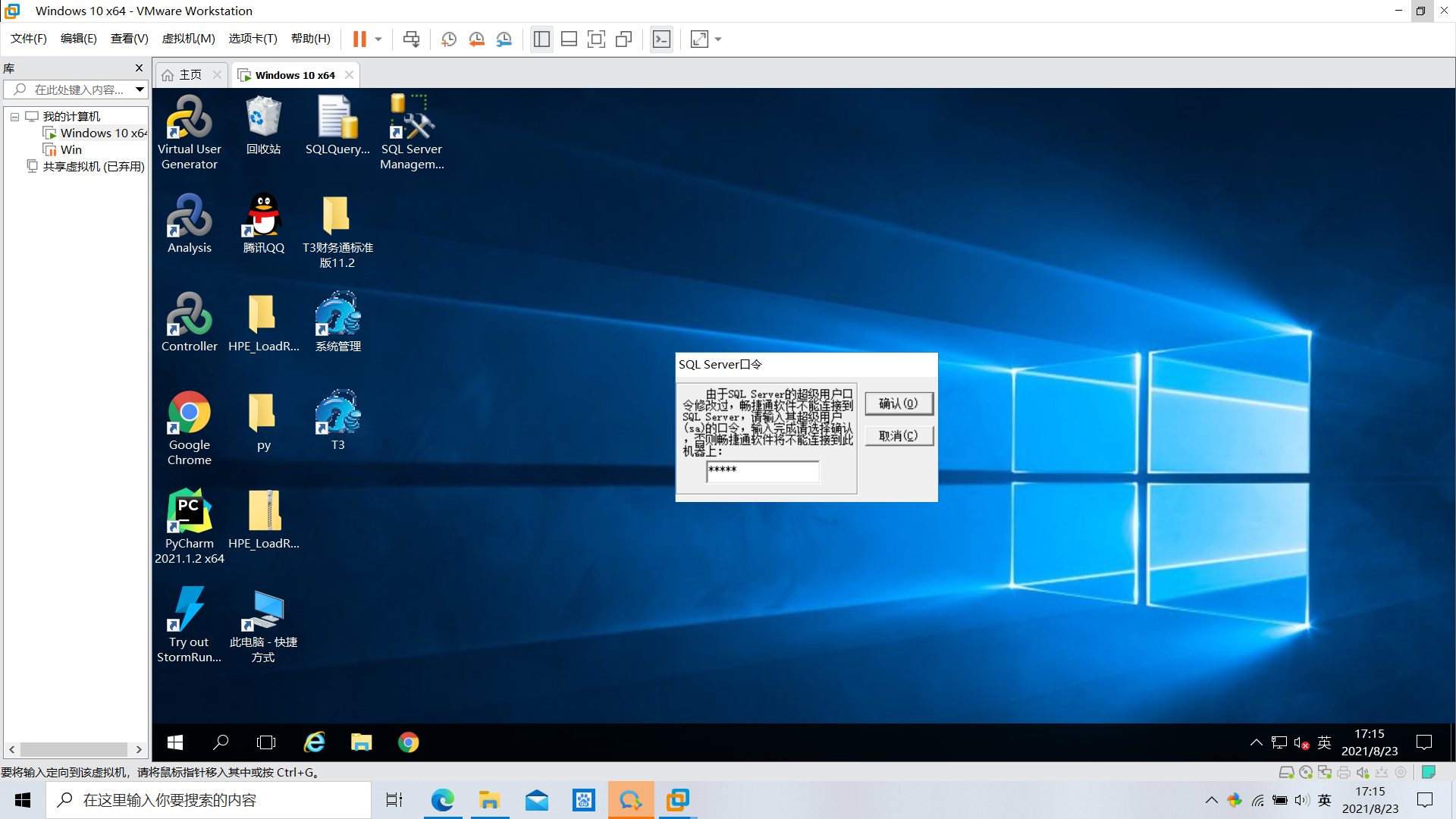Select the 腾讯QQ desktop icon
This screenshot has height=819, width=1456.
tap(263, 224)
